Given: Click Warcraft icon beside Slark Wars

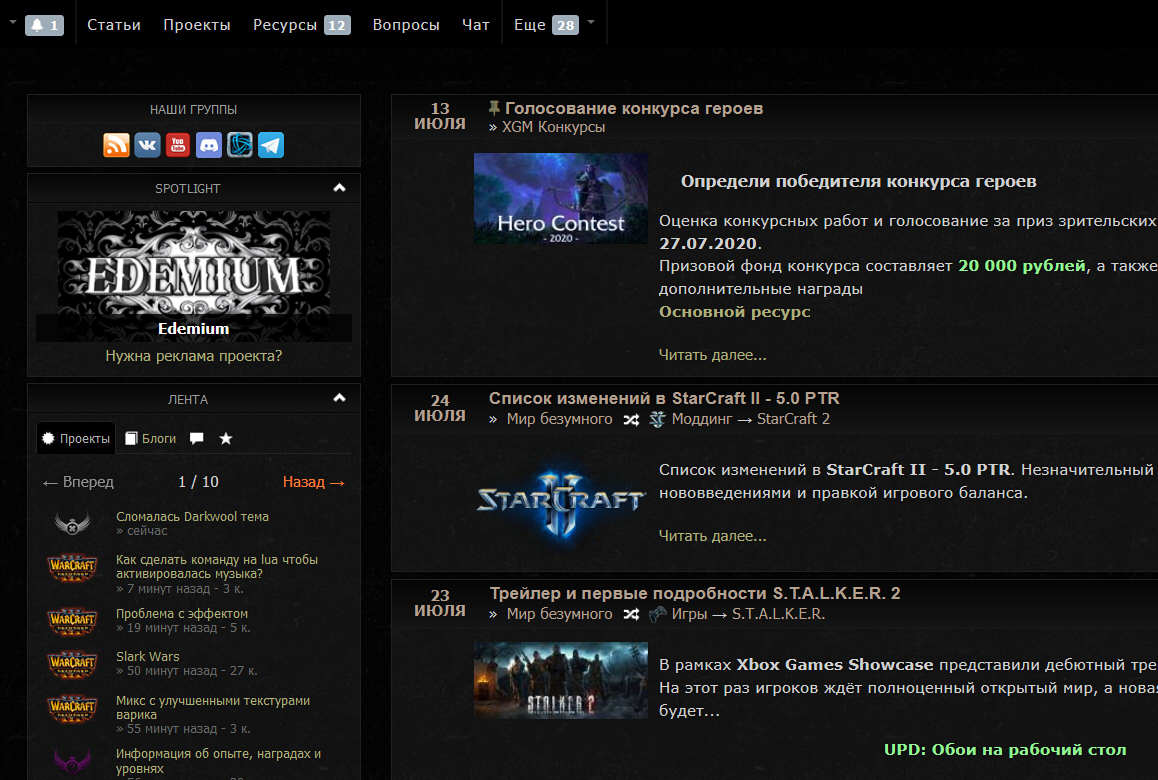Looking at the screenshot, I should pyautogui.click(x=72, y=663).
